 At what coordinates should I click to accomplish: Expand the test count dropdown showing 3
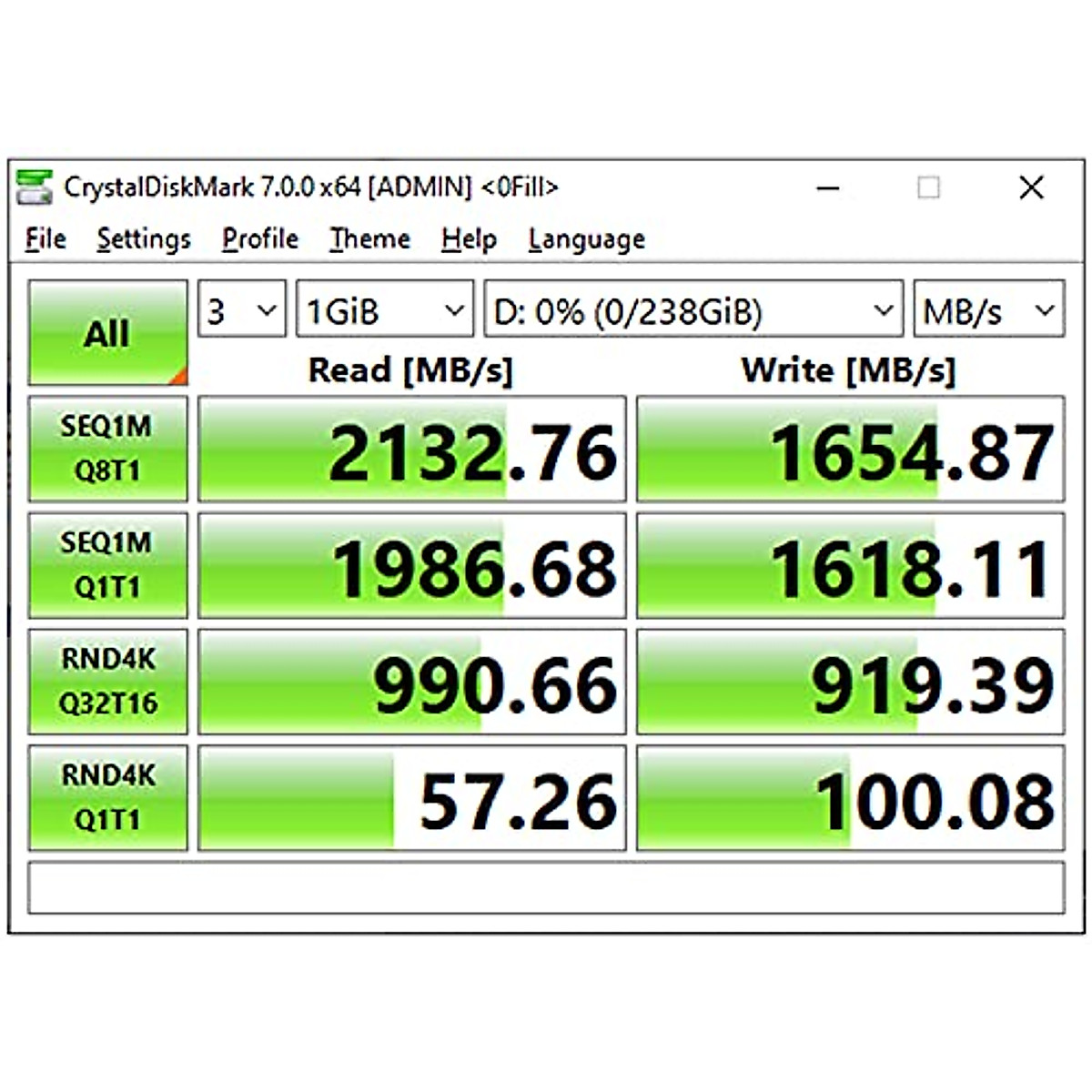pos(242,310)
